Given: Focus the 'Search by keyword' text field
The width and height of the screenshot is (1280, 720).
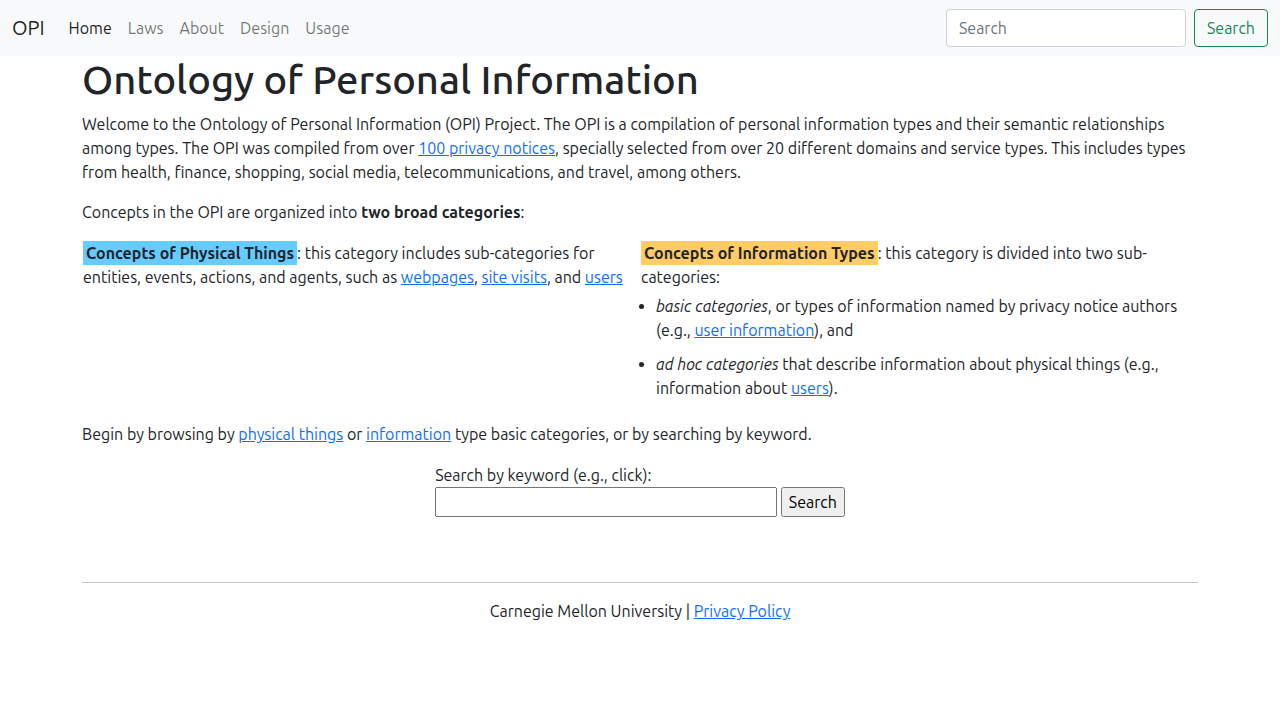Looking at the screenshot, I should (x=606, y=502).
